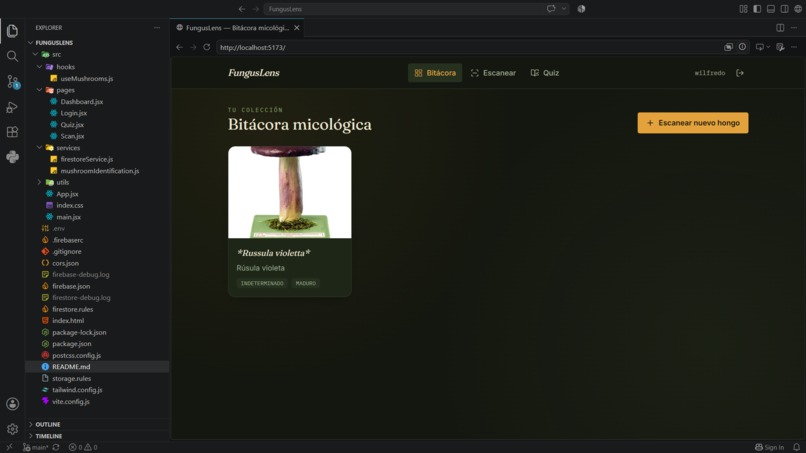Image resolution: width=806 pixels, height=453 pixels.
Task: Click the localhost:5173 address field
Action: click(468, 47)
